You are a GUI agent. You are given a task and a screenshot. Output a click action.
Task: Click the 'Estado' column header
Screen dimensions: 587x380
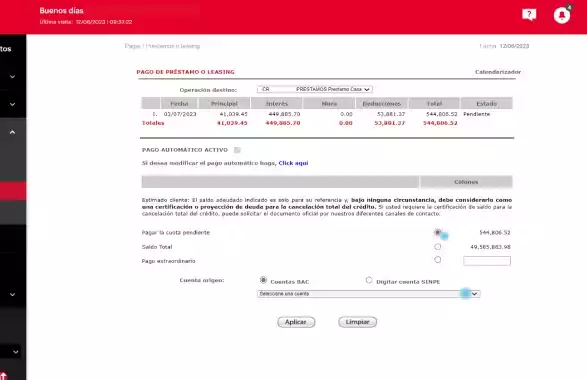click(487, 103)
